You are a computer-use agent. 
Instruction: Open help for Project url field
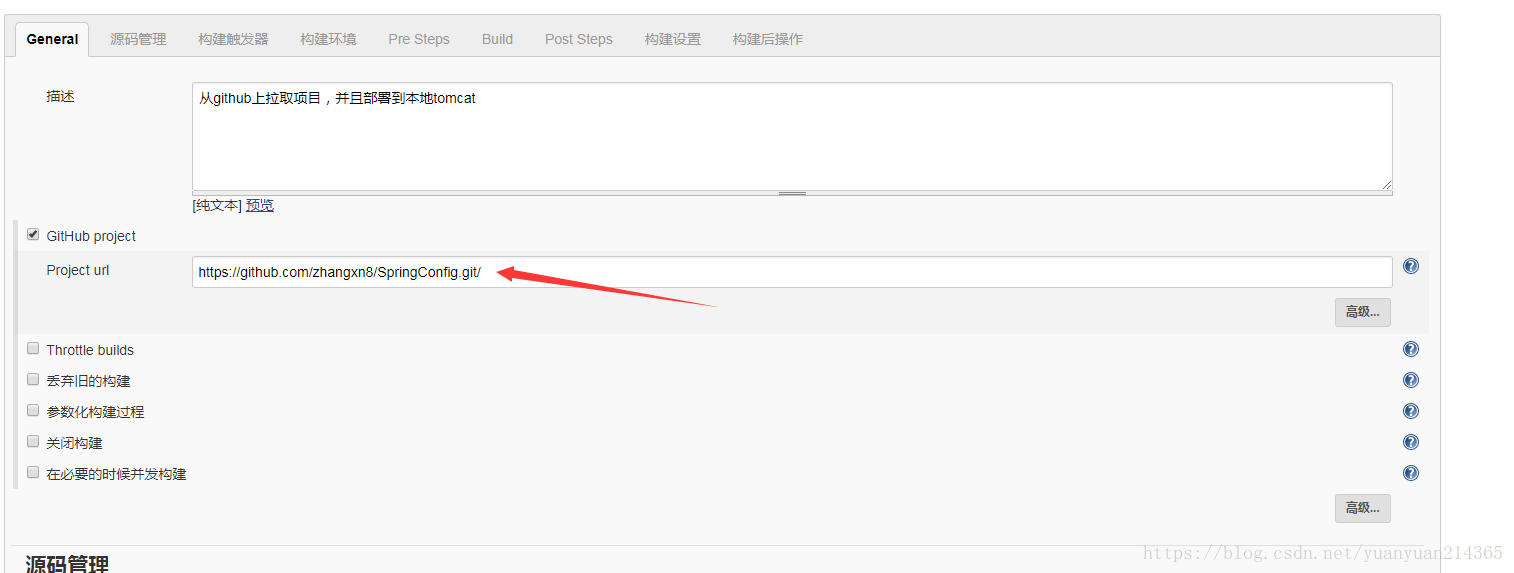1411,266
